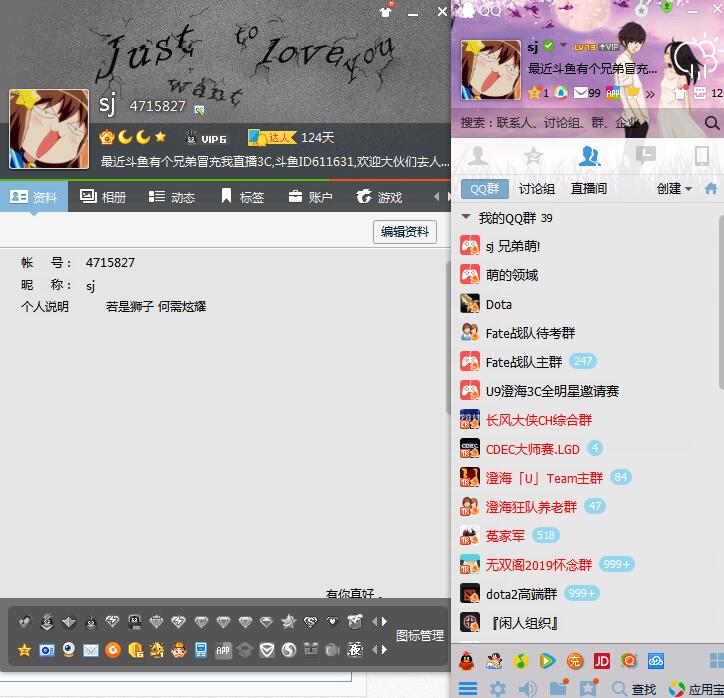
Task: Switch to the 标签 tab
Action: pos(242,197)
